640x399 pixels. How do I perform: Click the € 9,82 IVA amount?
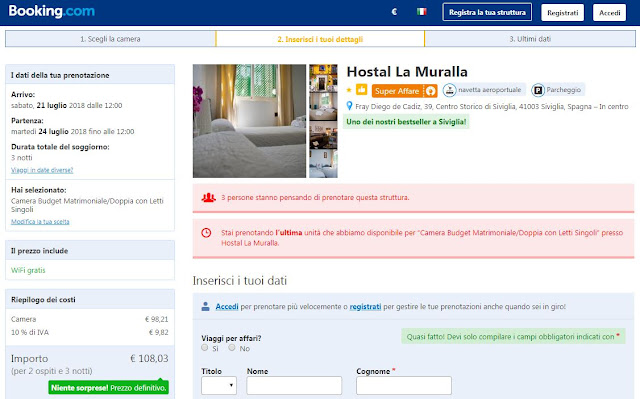click(159, 332)
